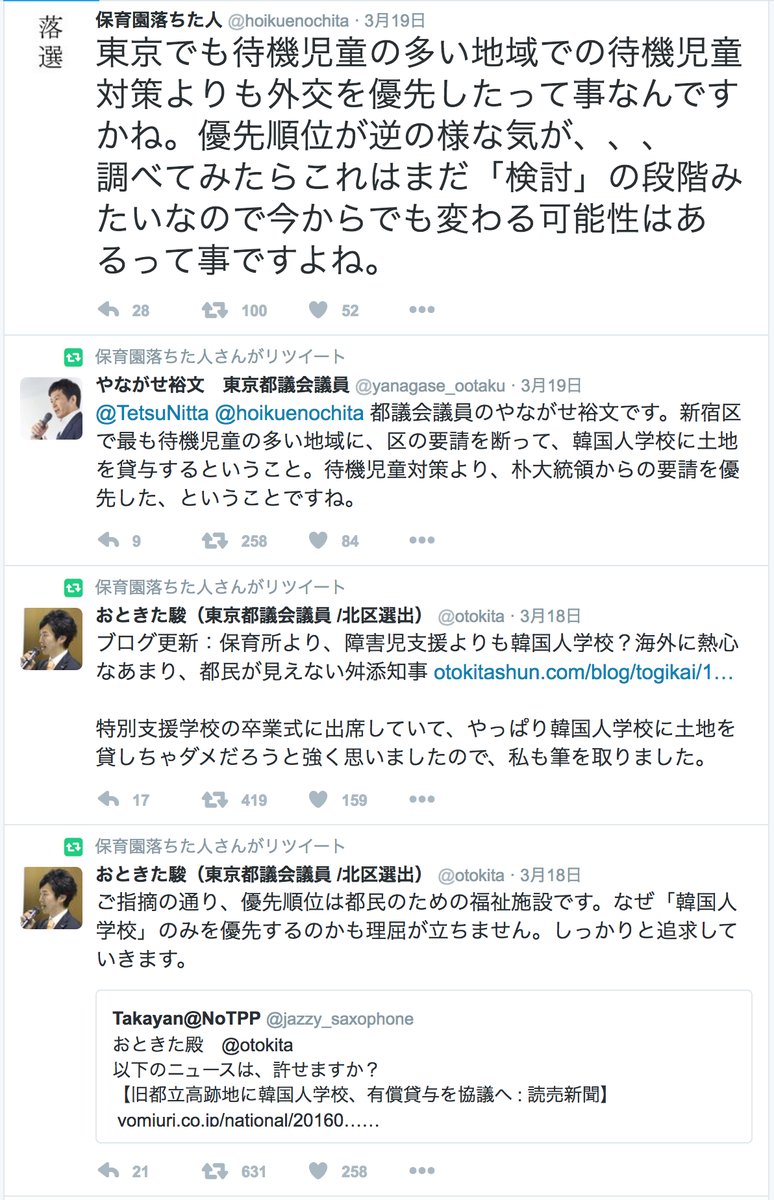Image resolution: width=774 pixels, height=1200 pixels.
Task: Like the first tweet with 52 likes
Action: click(319, 310)
